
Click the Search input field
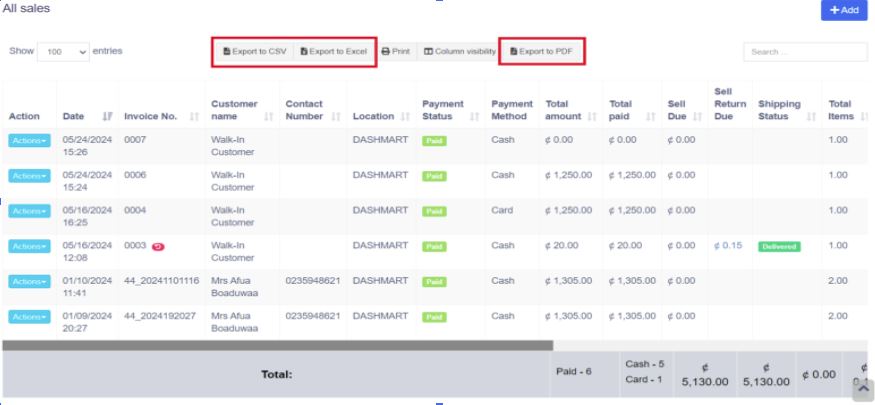(x=805, y=52)
